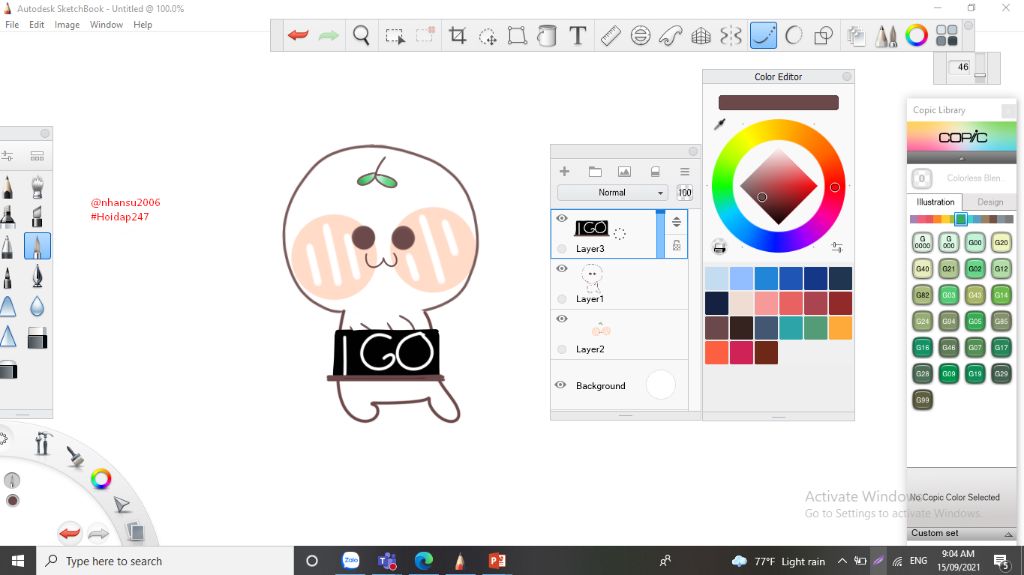Show hidden system tray icons
Viewport: 1024px width, 575px height.
click(x=842, y=561)
